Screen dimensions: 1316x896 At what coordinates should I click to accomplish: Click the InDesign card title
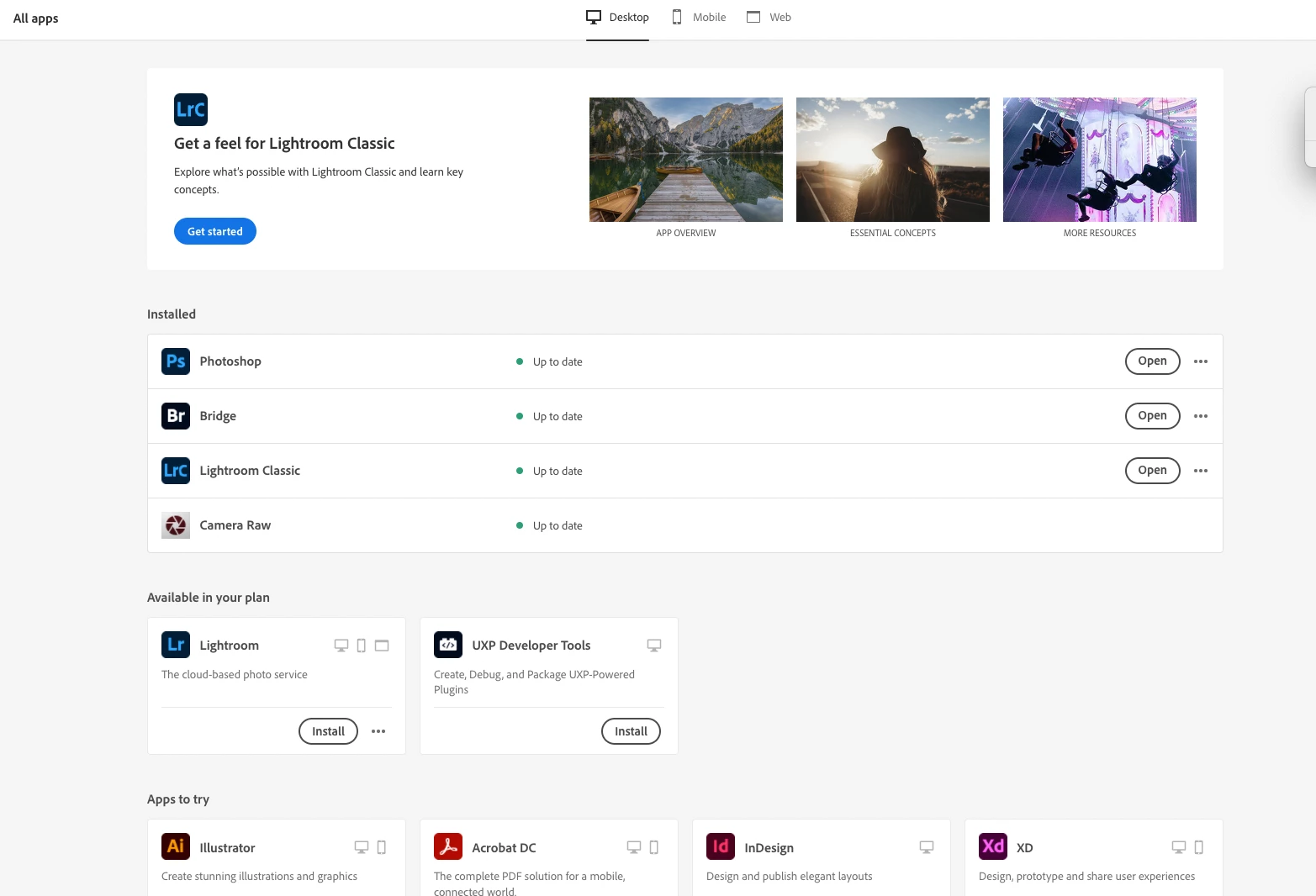pos(769,848)
